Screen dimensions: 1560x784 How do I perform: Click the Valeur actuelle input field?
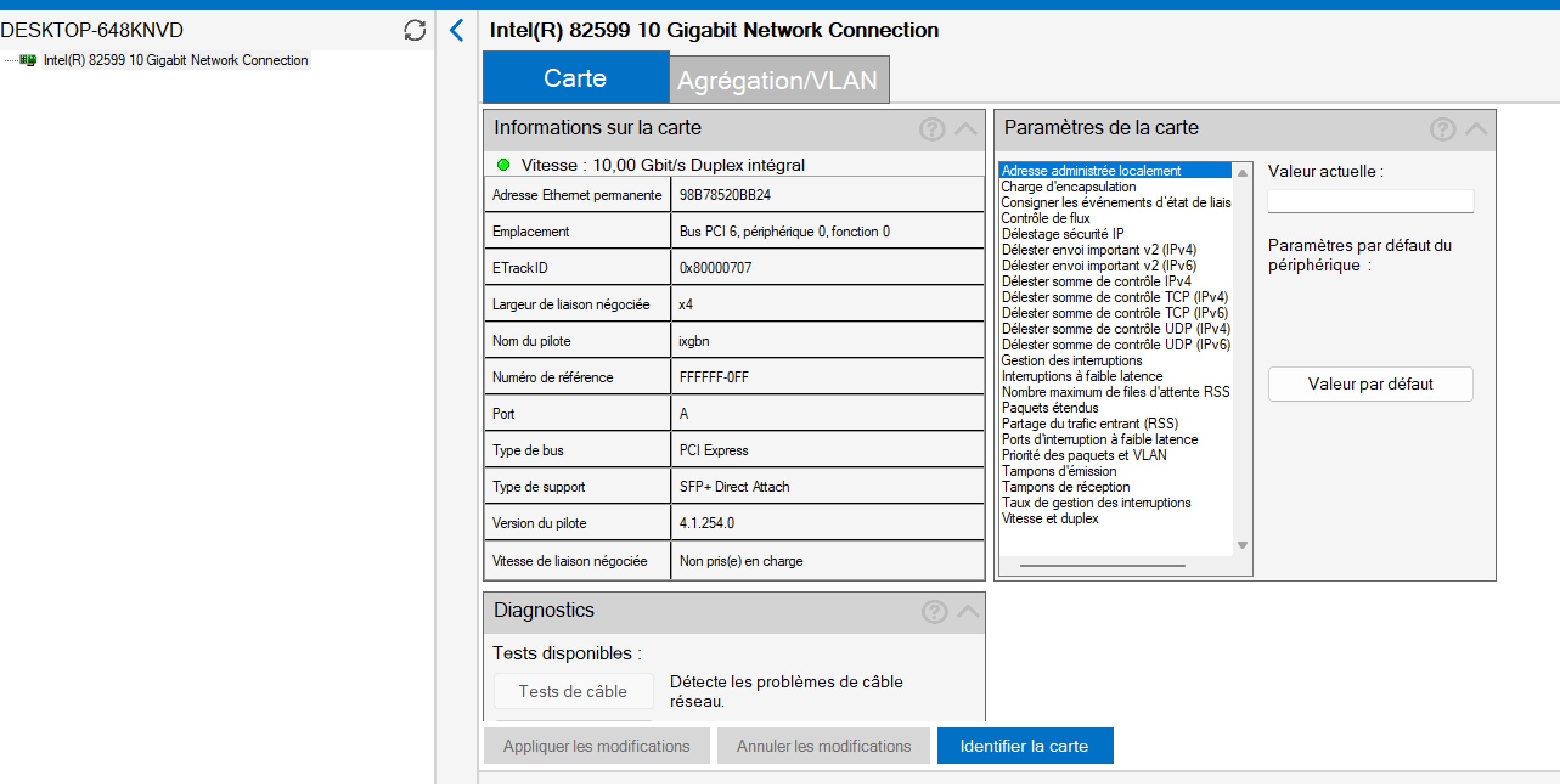point(1370,201)
